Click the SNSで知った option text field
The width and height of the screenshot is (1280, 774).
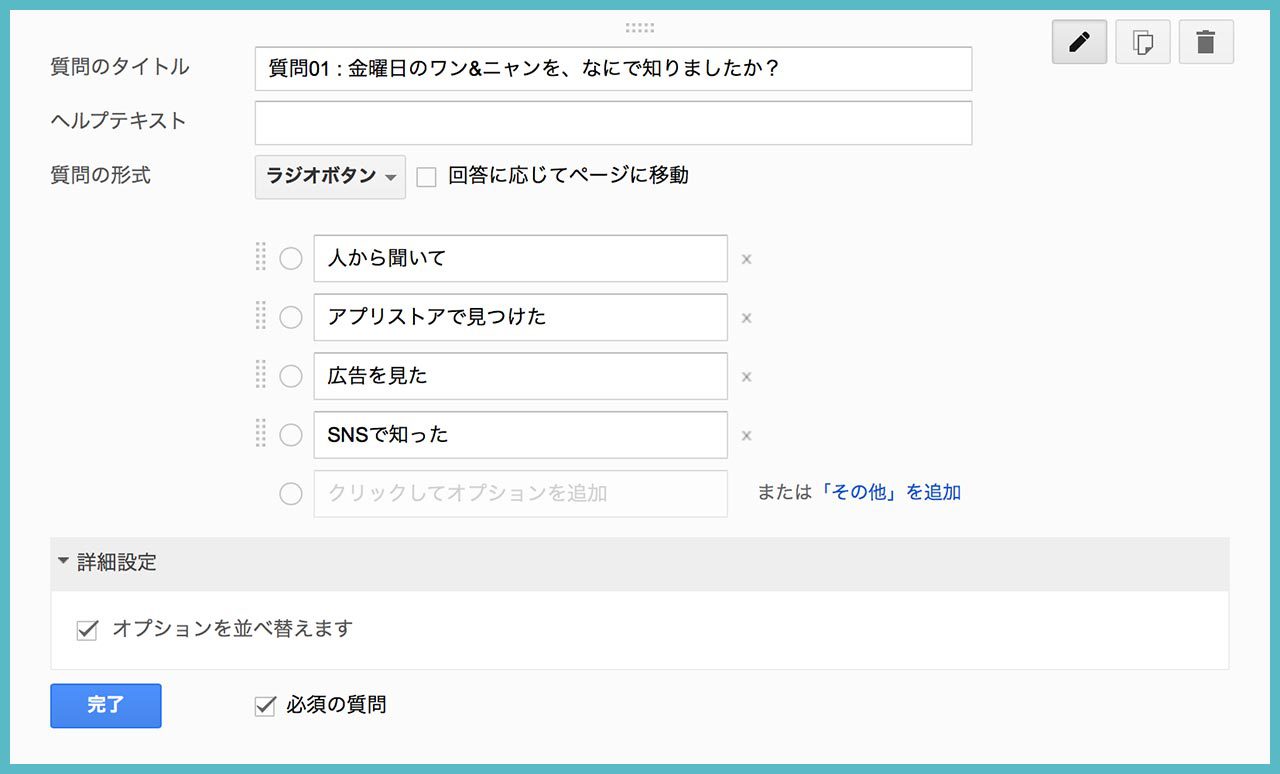(x=520, y=435)
